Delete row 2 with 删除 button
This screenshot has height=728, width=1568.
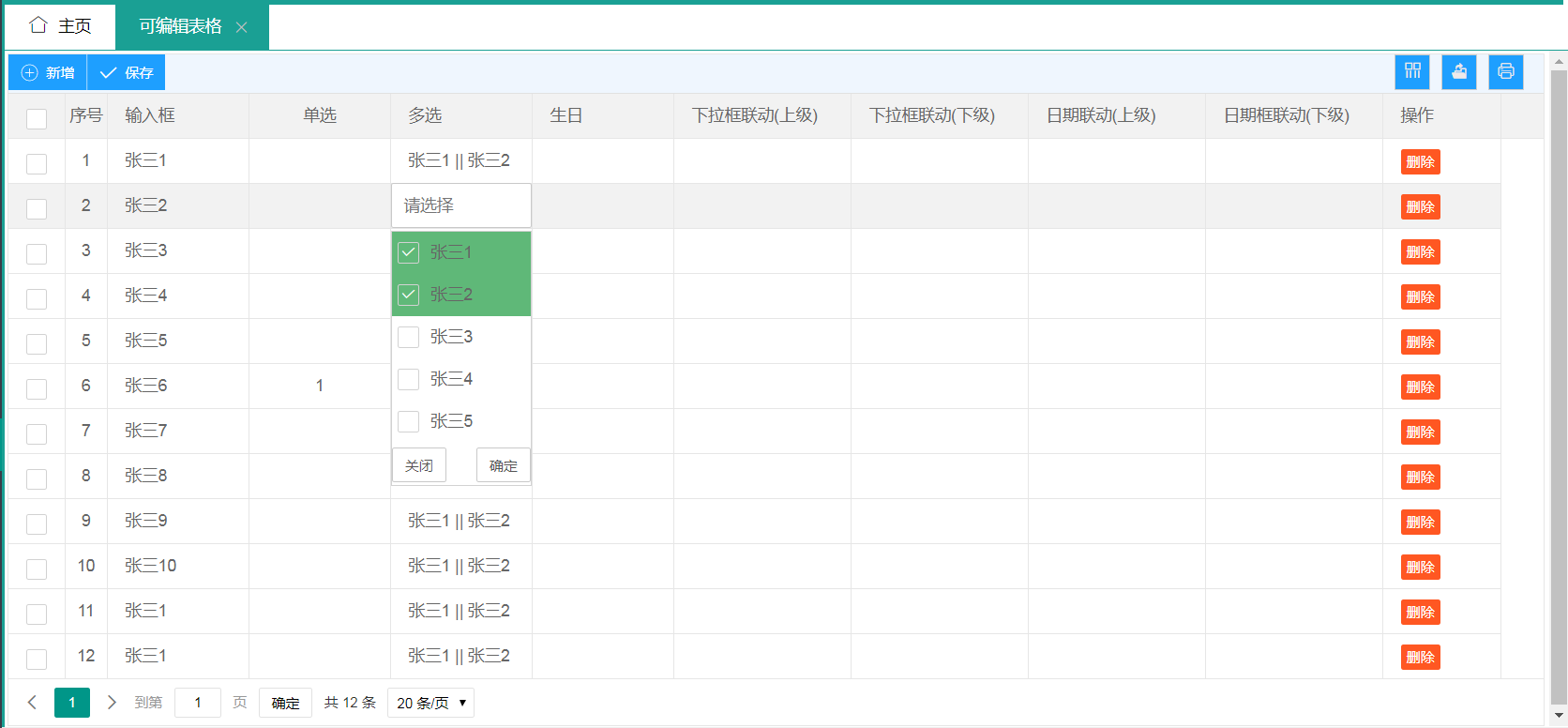[1421, 206]
